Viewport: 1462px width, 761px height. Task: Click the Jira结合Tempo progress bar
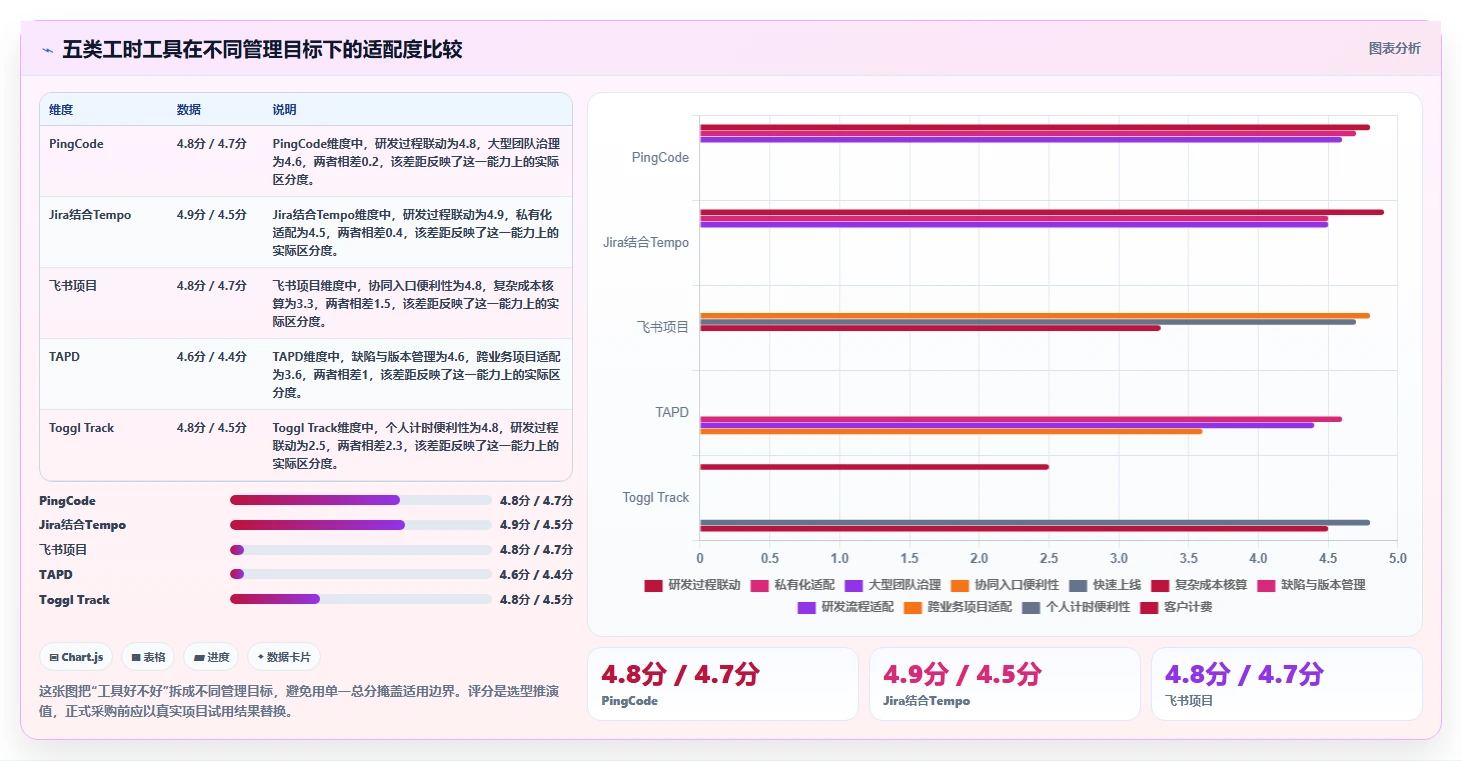coord(361,525)
